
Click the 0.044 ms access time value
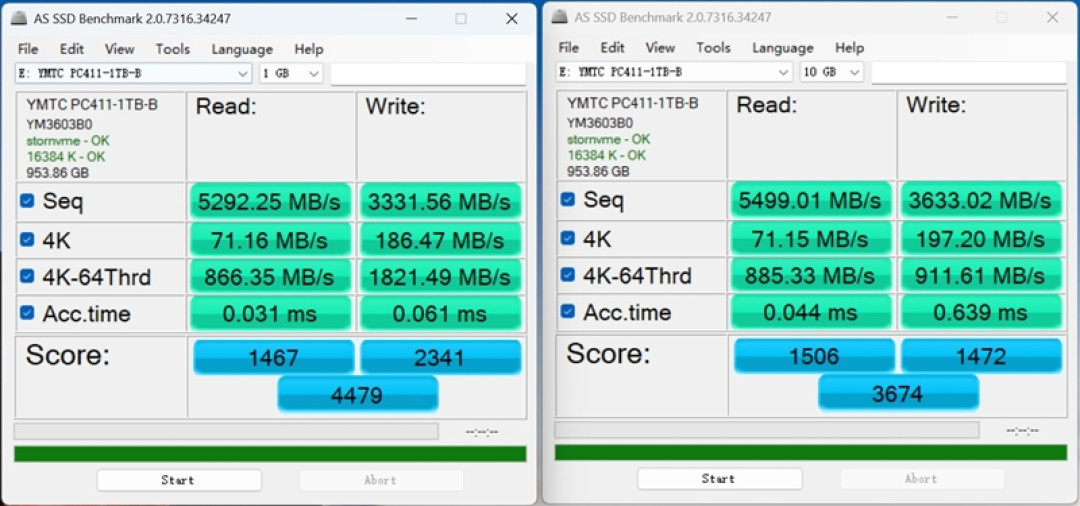811,313
